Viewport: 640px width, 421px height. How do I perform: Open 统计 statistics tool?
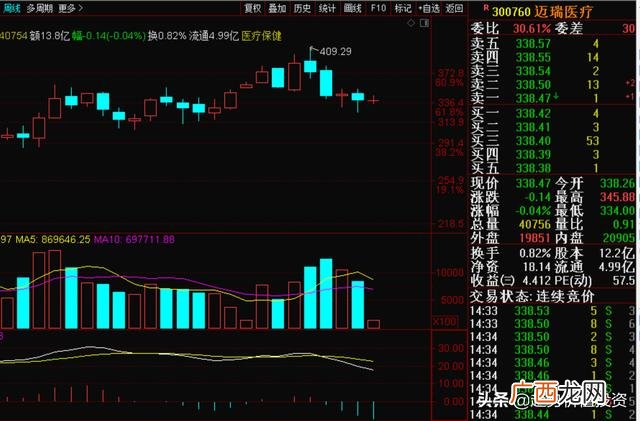327,8
